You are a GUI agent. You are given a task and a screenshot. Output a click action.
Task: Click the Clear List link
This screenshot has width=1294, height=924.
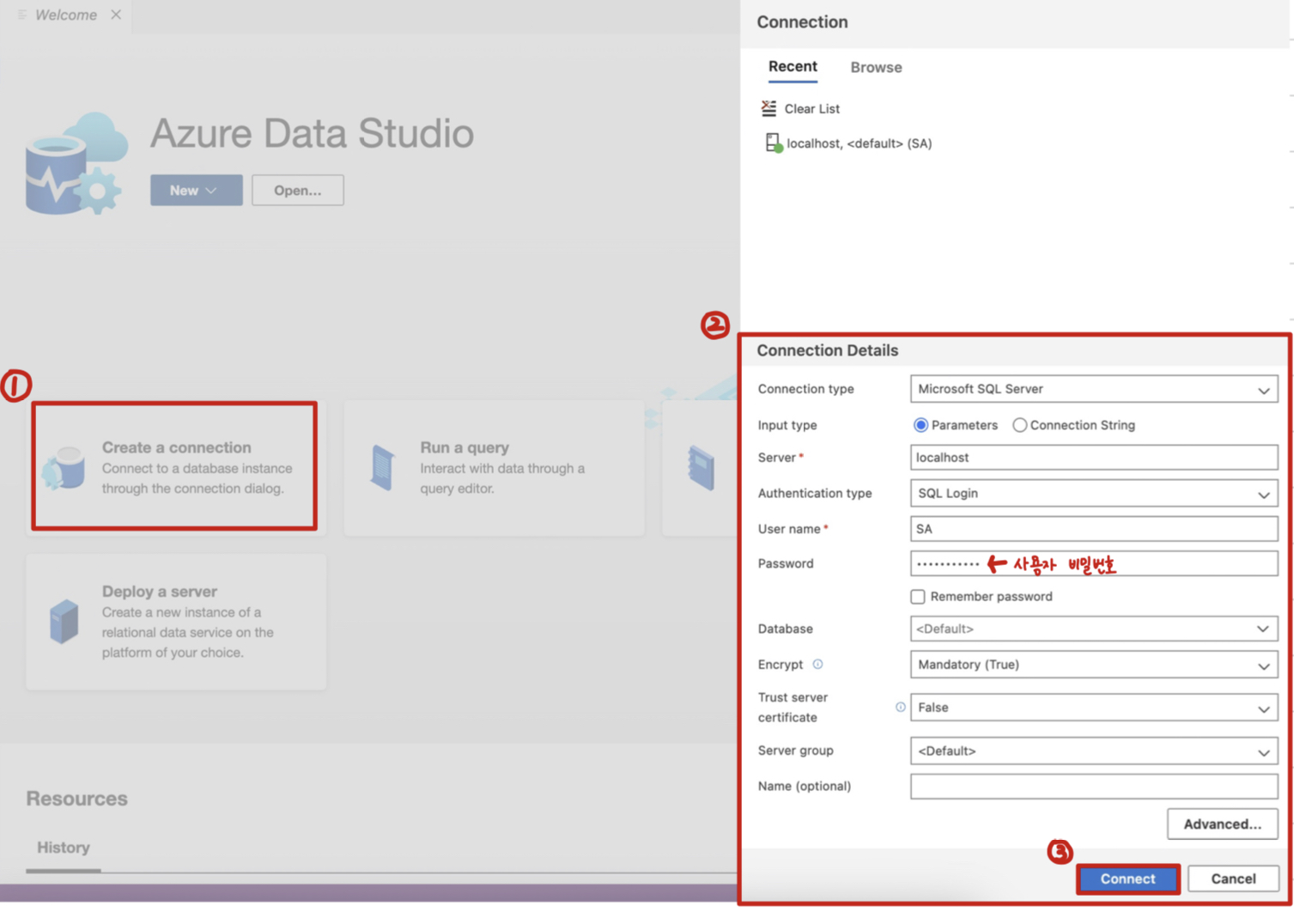811,109
